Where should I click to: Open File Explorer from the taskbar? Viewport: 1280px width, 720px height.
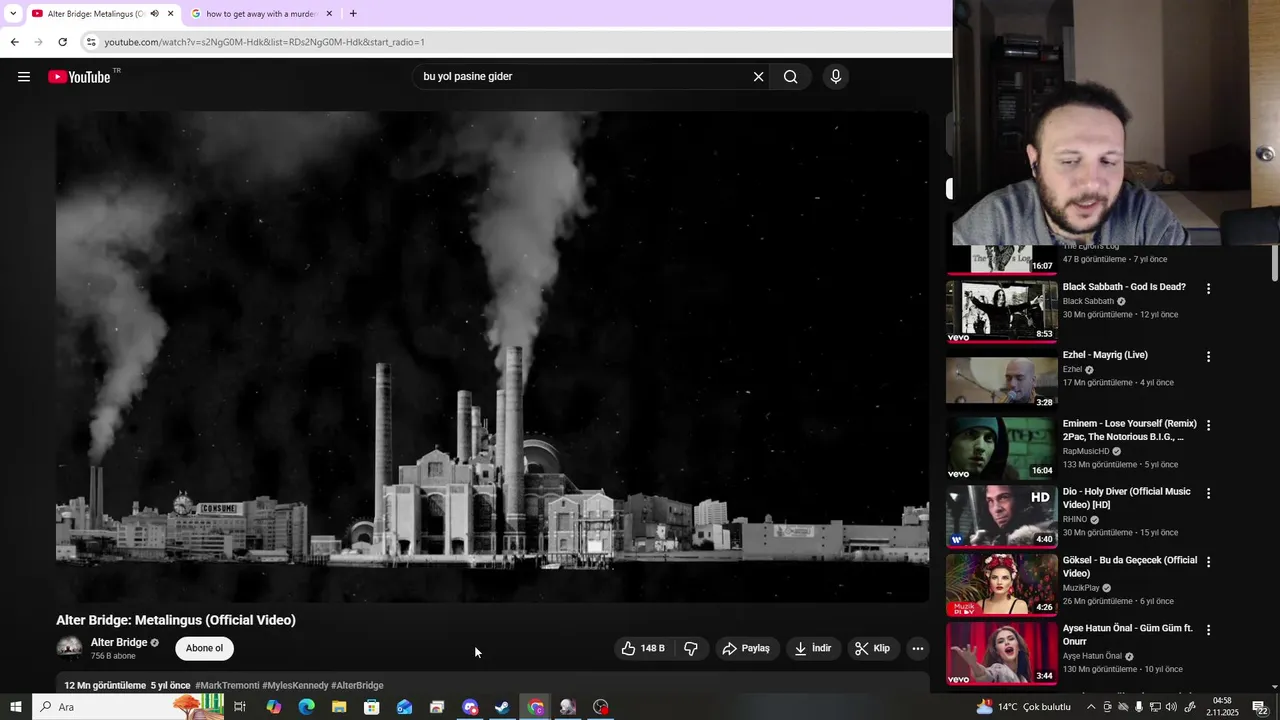(339, 707)
